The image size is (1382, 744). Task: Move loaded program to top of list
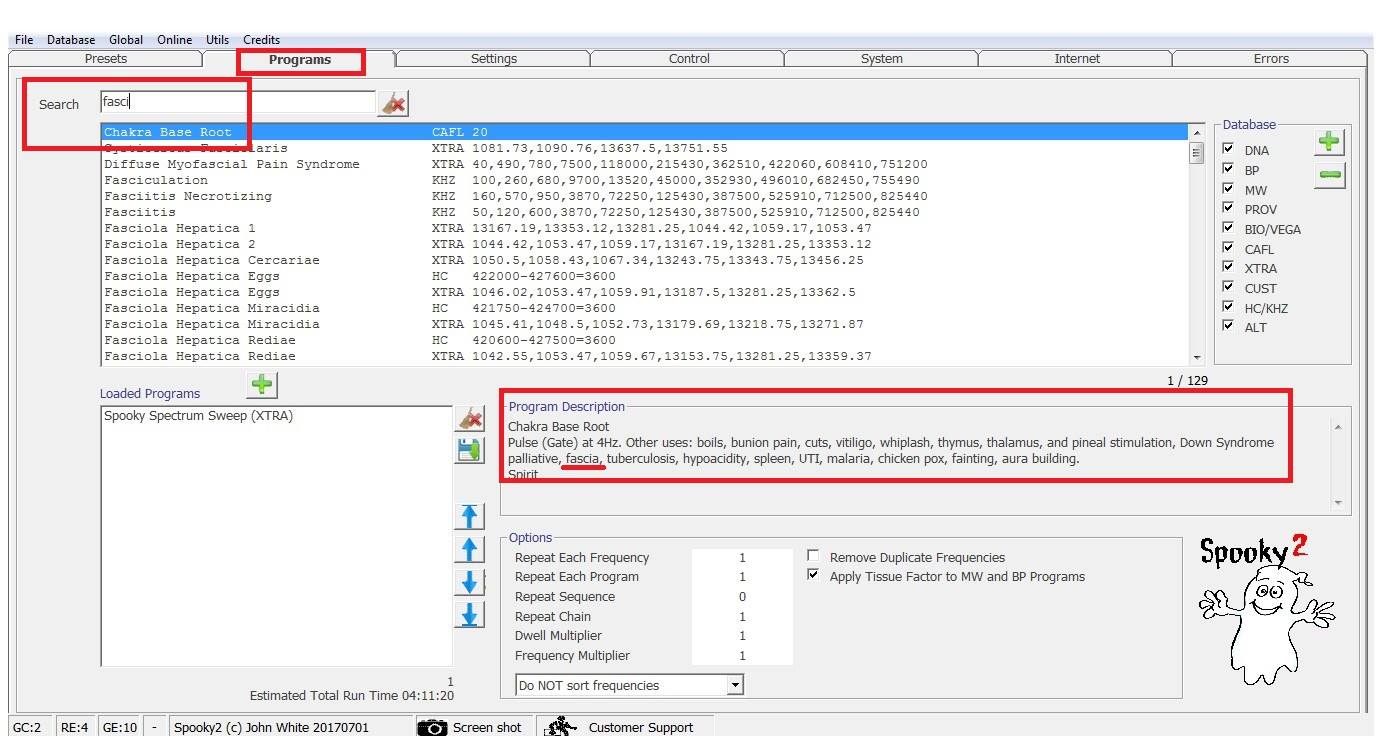[x=469, y=516]
